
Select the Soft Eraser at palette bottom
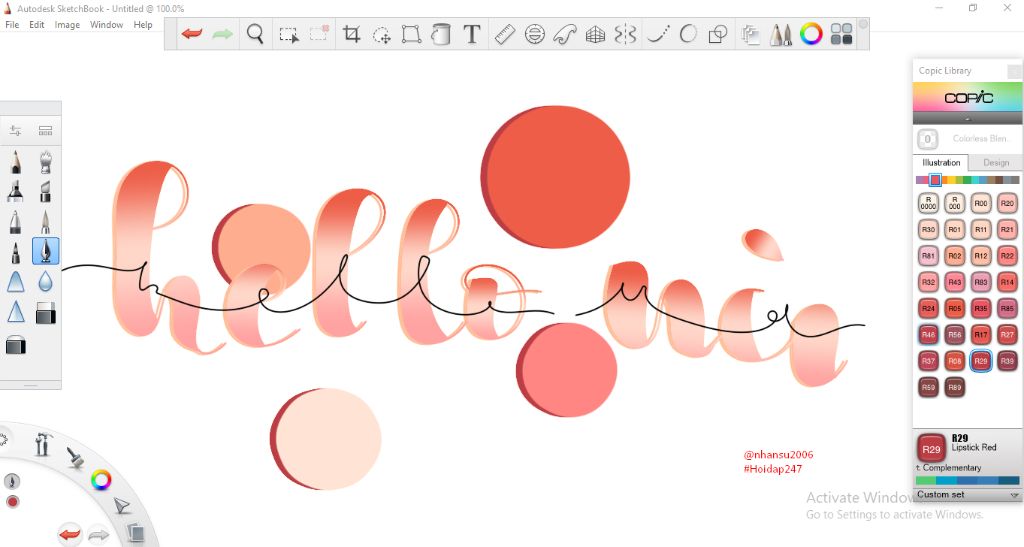pyautogui.click(x=16, y=345)
